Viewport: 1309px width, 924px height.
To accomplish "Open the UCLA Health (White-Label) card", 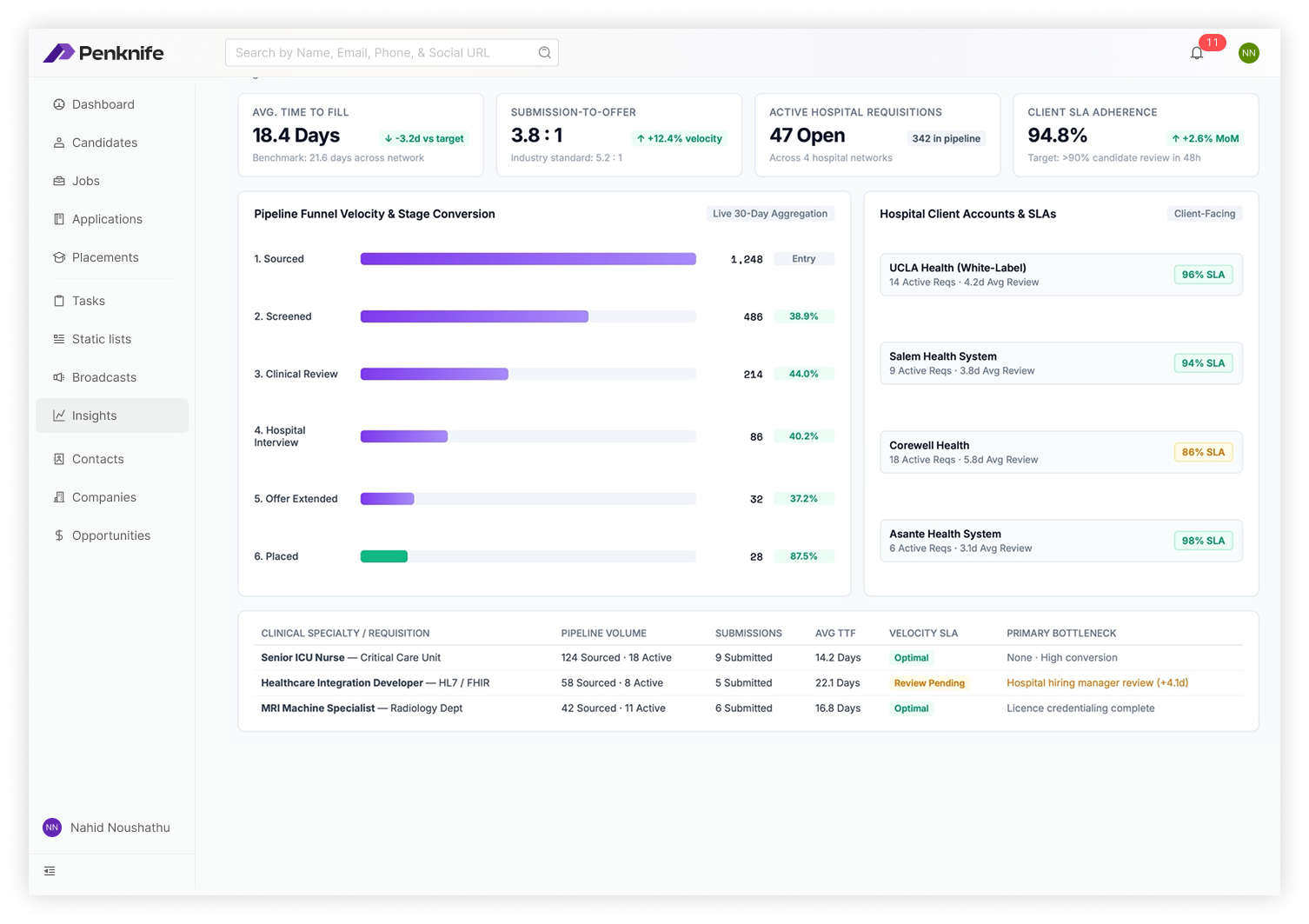I will (1061, 275).
